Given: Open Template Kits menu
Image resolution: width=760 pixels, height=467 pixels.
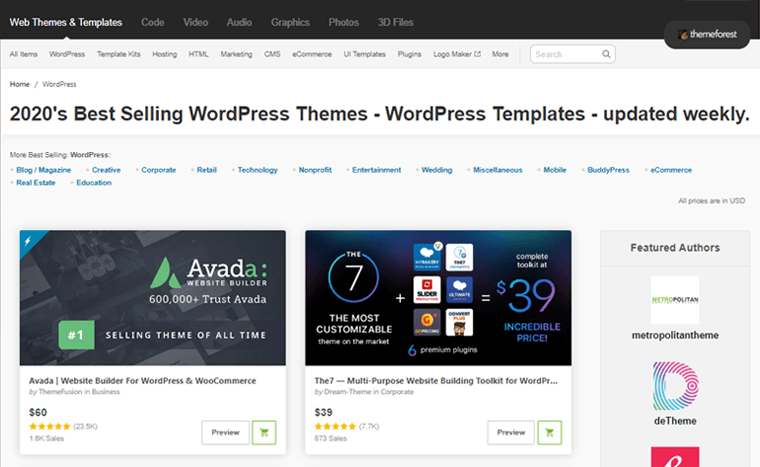Looking at the screenshot, I should 118,54.
